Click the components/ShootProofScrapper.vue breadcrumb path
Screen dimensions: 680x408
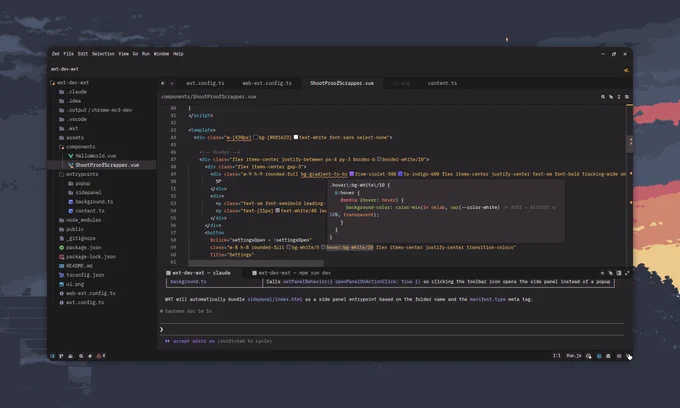click(209, 97)
